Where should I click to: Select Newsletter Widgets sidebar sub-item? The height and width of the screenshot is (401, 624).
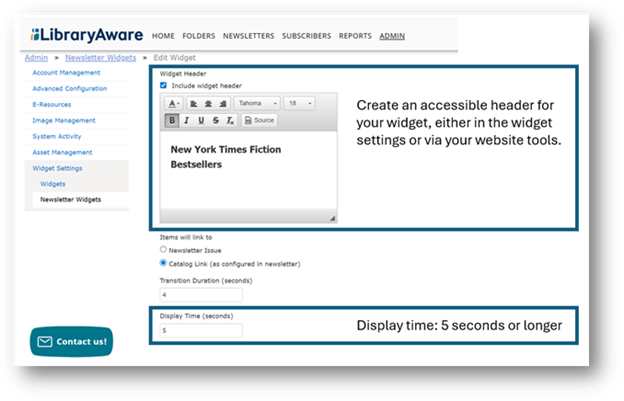(70, 200)
